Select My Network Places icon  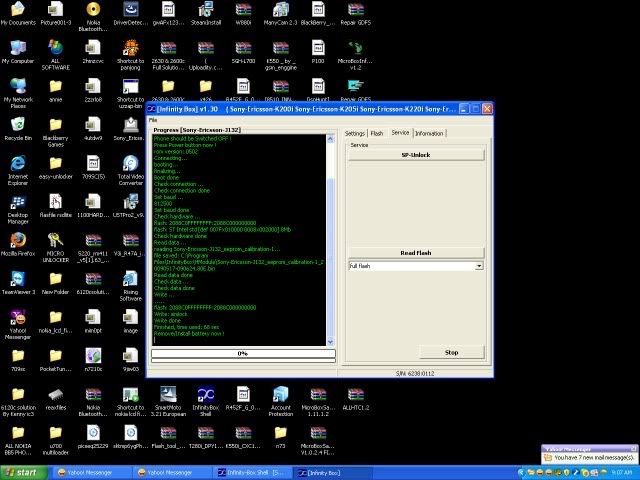(x=18, y=93)
